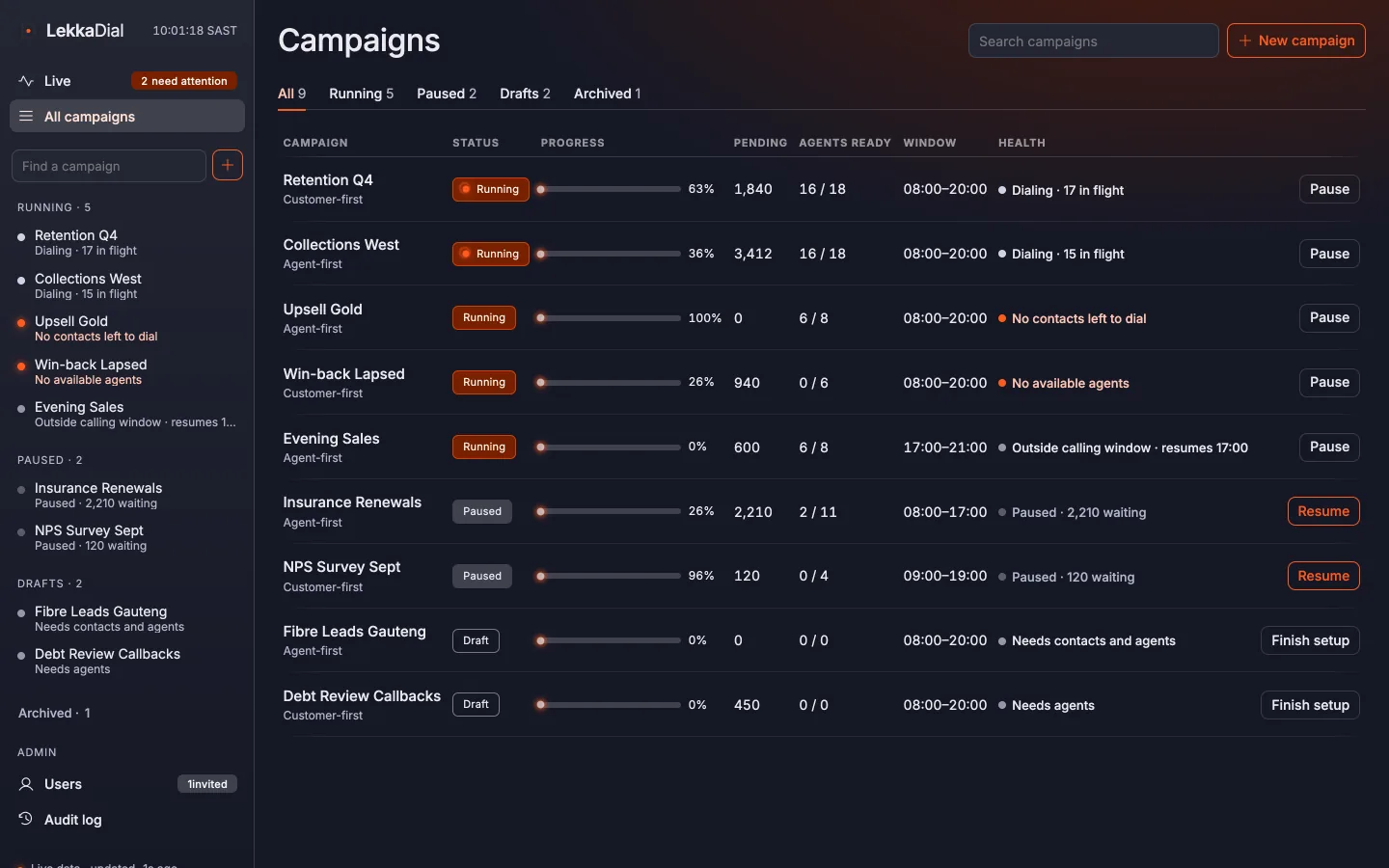Open the Upsell Gold row in the table
The height and width of the screenshot is (868, 1389).
(x=822, y=318)
